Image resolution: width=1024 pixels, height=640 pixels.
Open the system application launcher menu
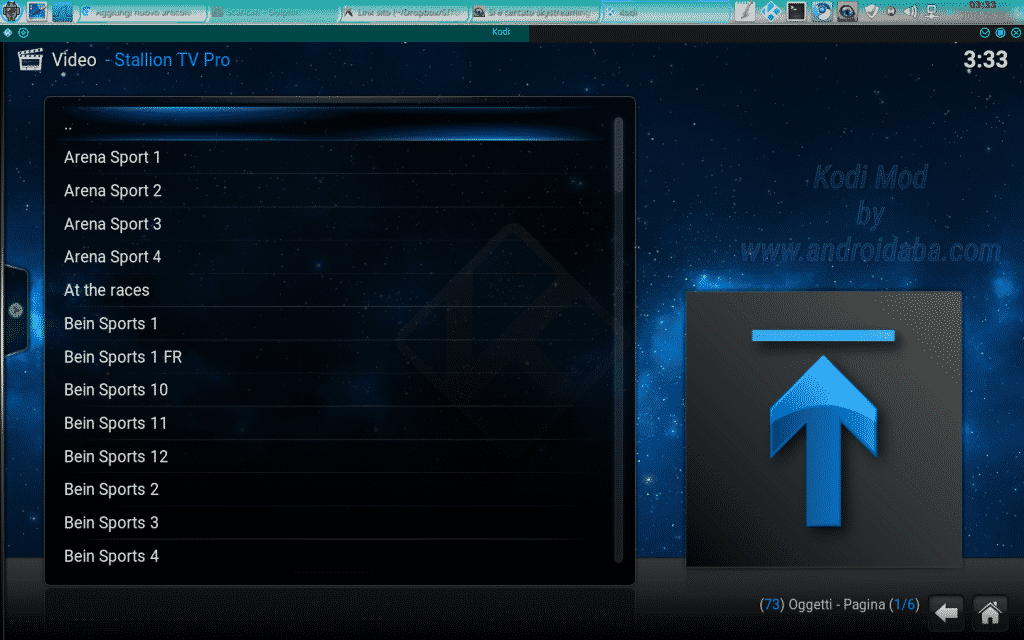pyautogui.click(x=12, y=11)
